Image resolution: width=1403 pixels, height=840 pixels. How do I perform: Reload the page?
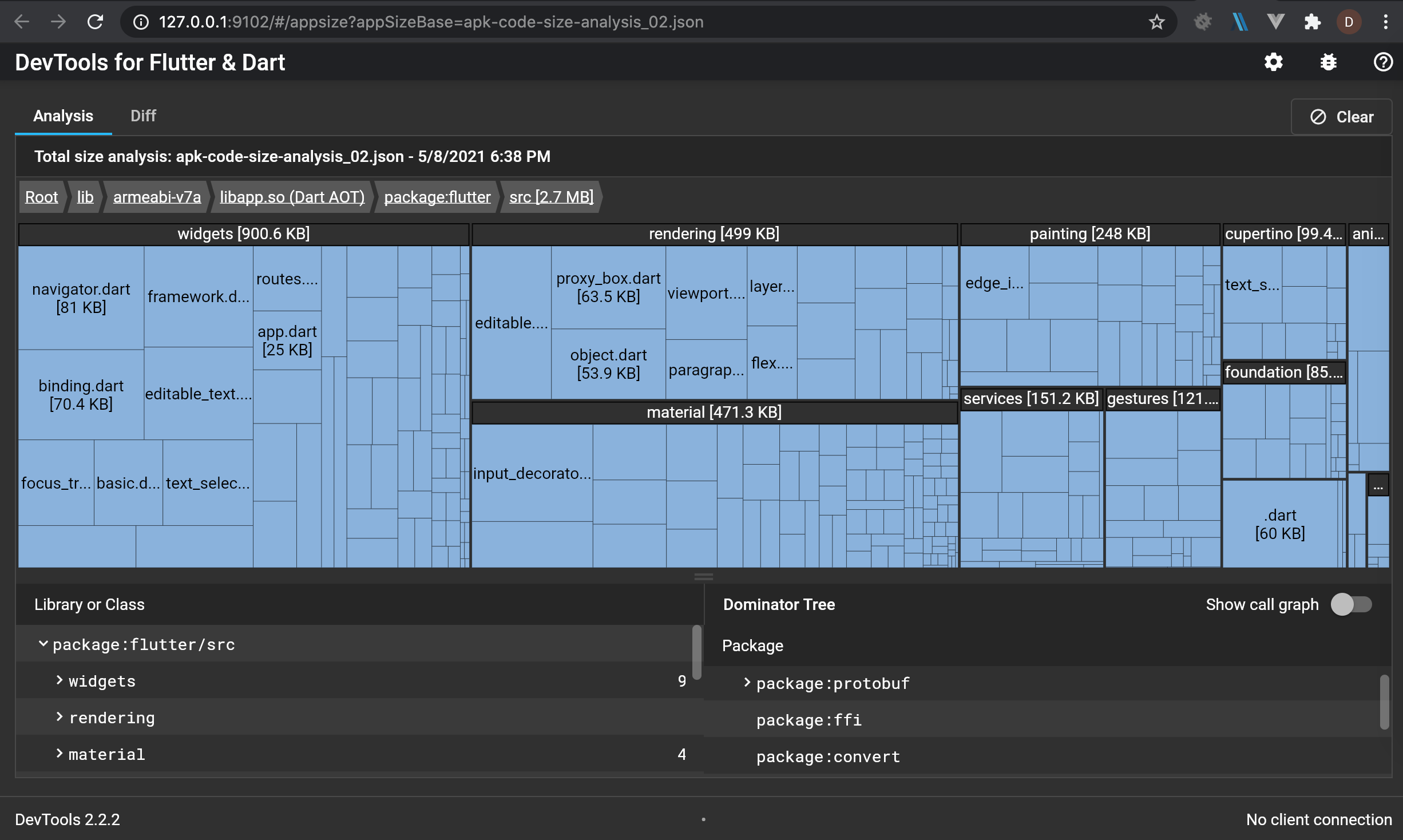click(x=95, y=22)
